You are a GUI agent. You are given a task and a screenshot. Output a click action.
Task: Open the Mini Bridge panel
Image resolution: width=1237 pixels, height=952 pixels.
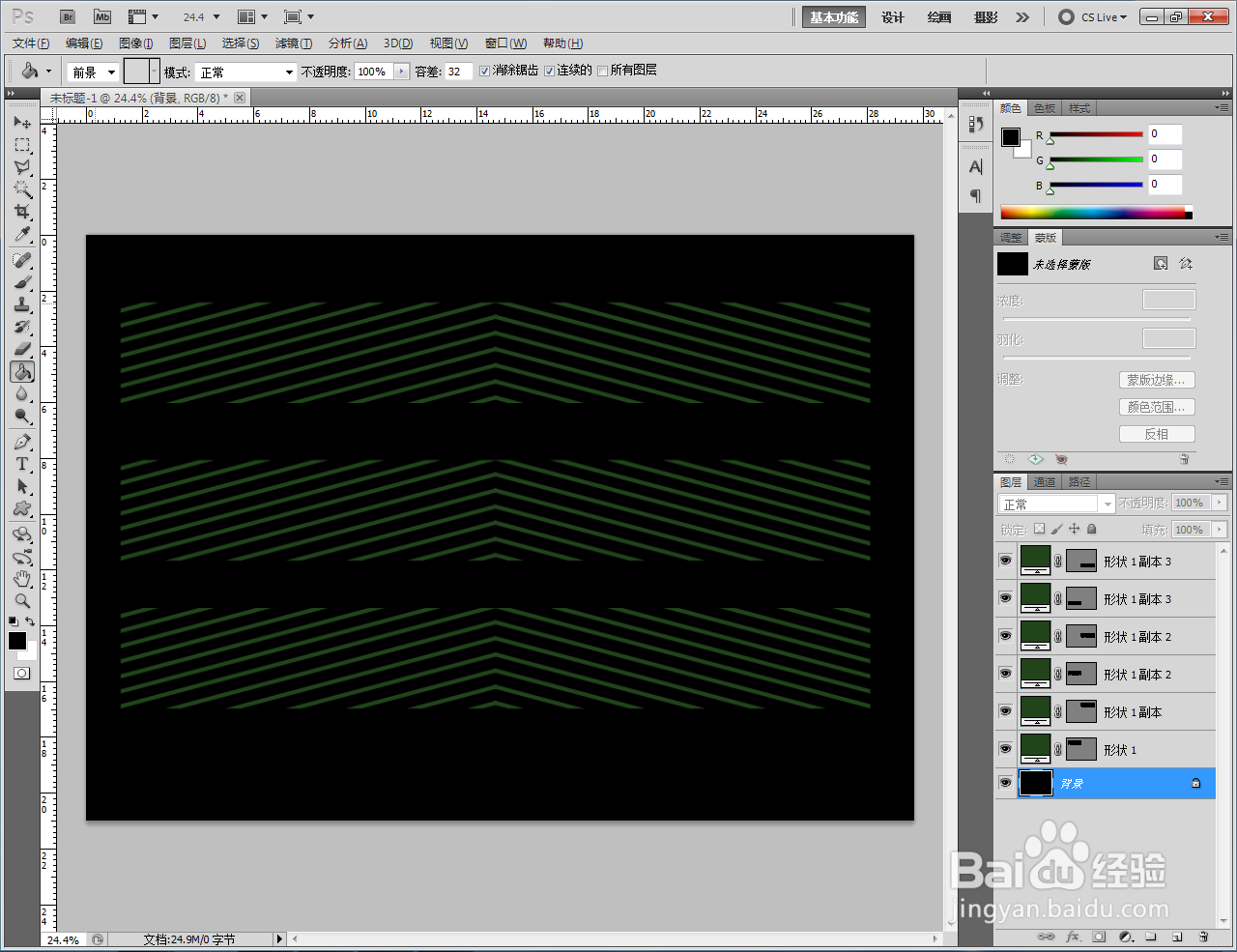101,16
